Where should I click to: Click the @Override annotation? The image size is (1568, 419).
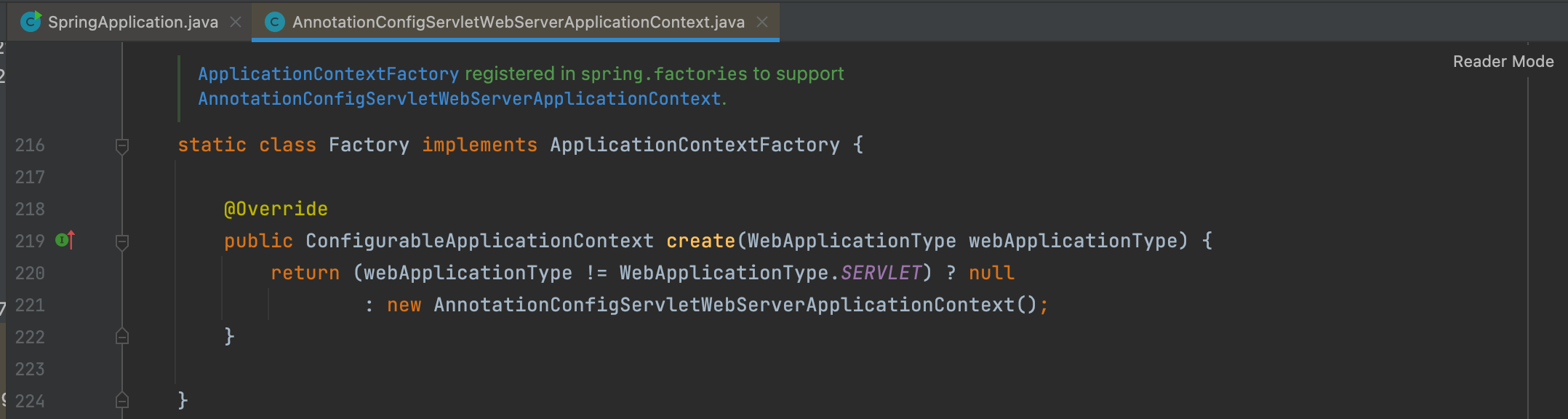coord(276,209)
